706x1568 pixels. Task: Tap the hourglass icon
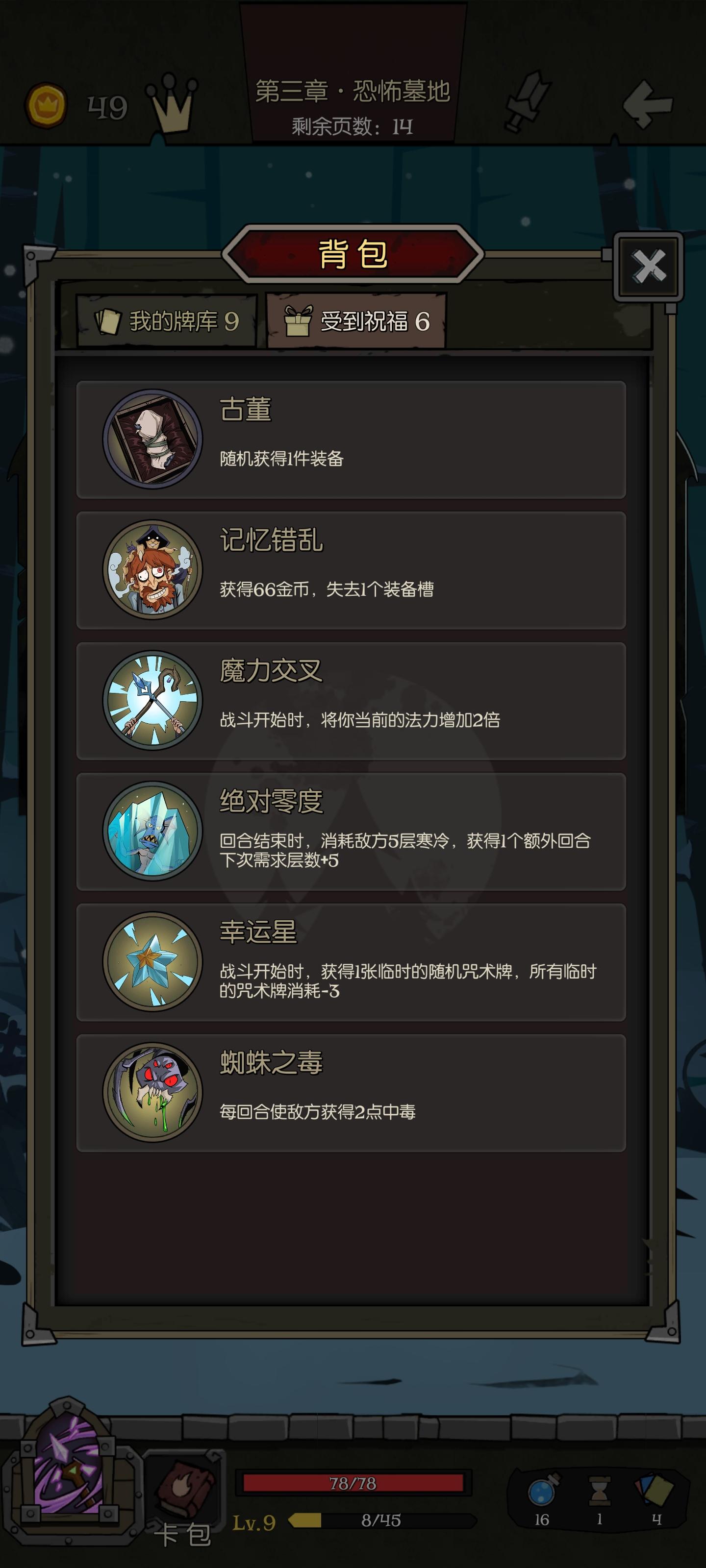point(600,1491)
